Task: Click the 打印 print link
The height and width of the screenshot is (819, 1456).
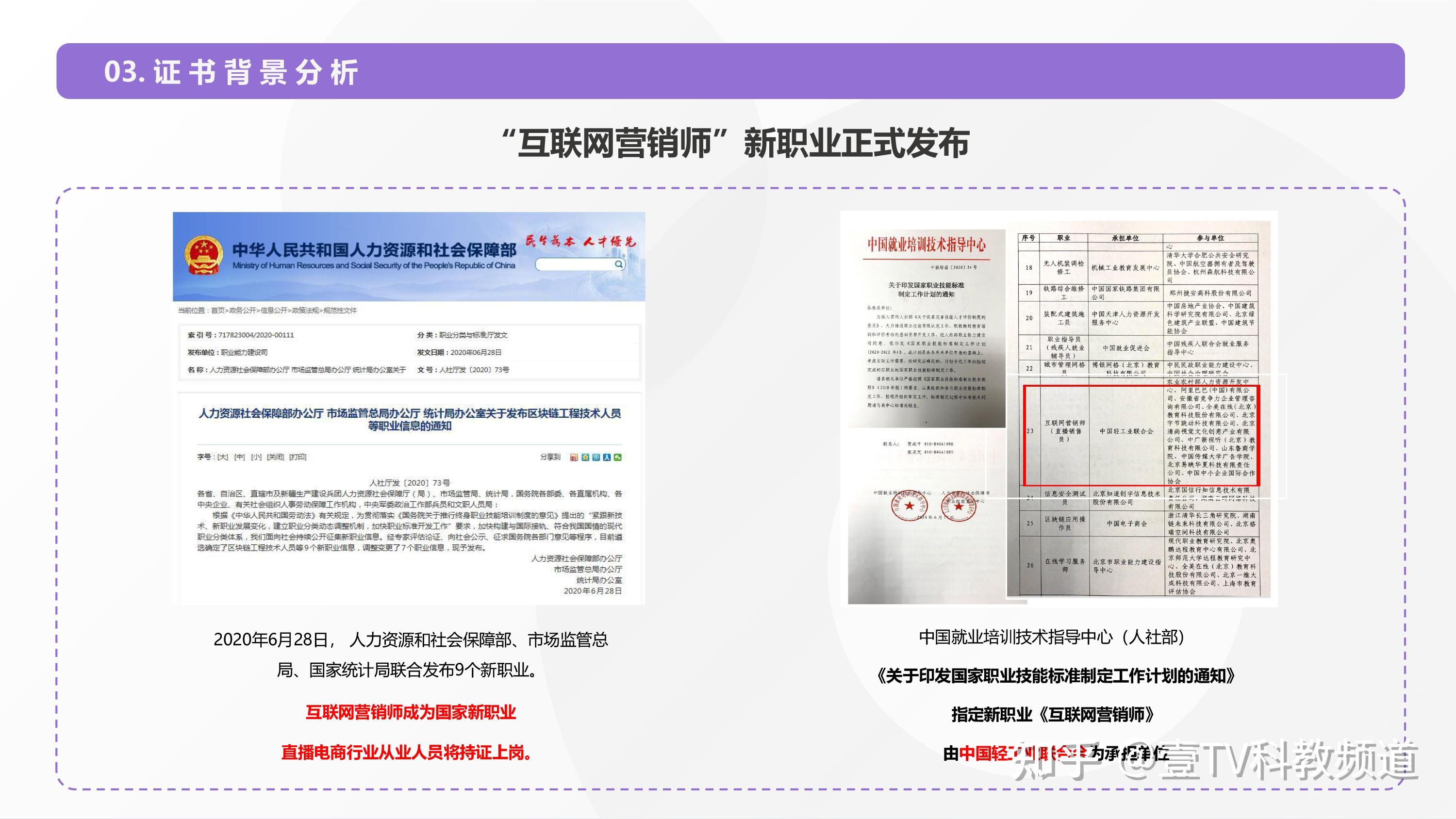Action: click(298, 457)
